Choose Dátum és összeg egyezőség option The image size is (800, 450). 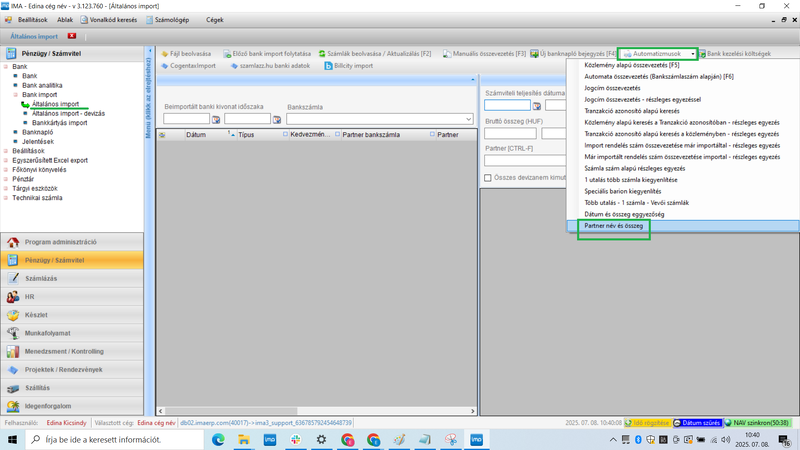[624, 214]
